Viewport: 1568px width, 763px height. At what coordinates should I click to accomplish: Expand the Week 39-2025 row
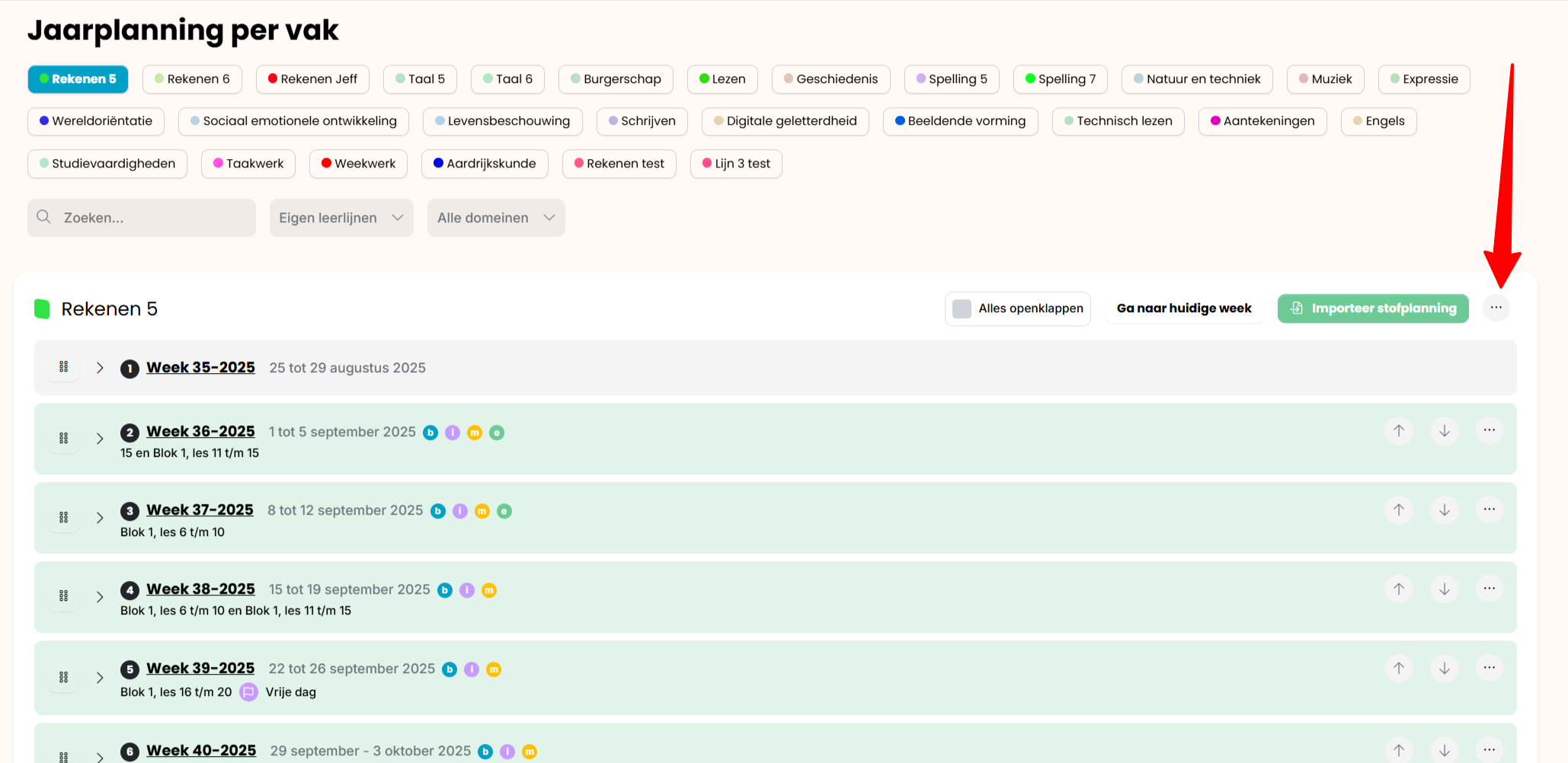coord(100,678)
